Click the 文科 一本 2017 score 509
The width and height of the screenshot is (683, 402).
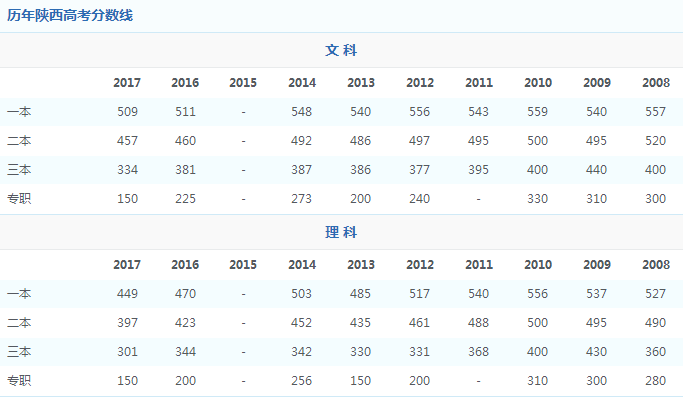[127, 112]
